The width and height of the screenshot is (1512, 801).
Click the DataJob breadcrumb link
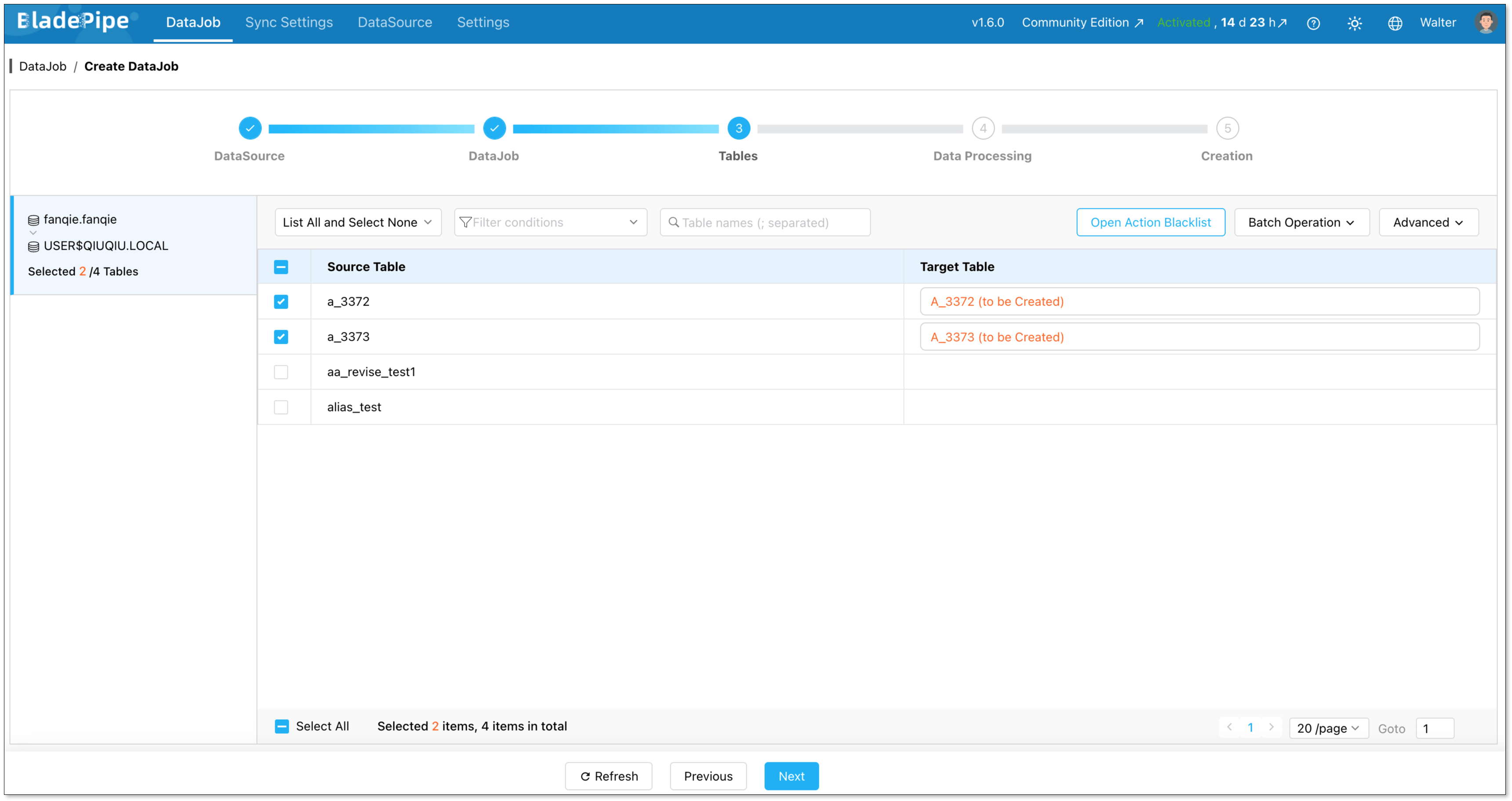(43, 66)
